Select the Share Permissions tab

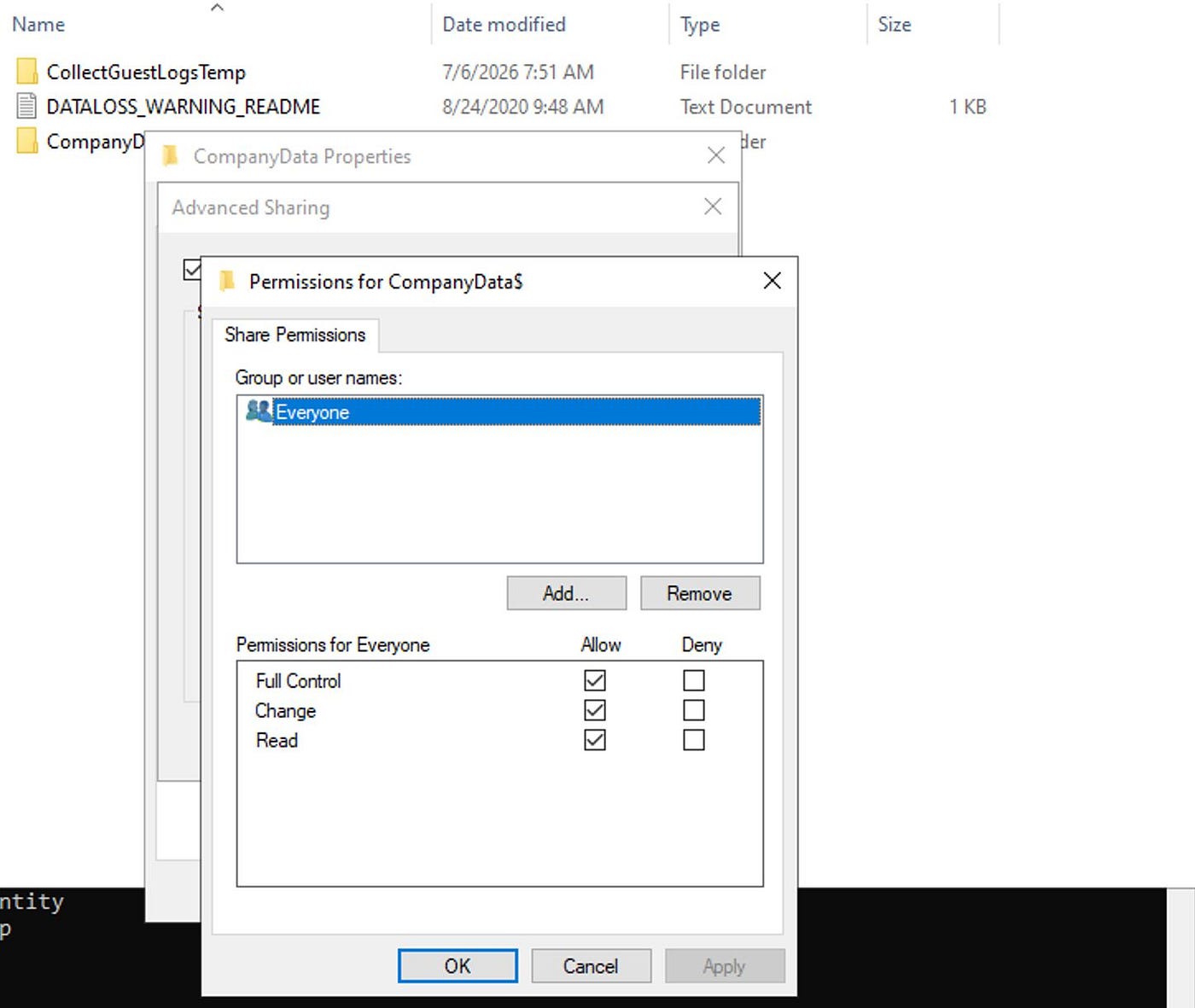[x=295, y=335]
